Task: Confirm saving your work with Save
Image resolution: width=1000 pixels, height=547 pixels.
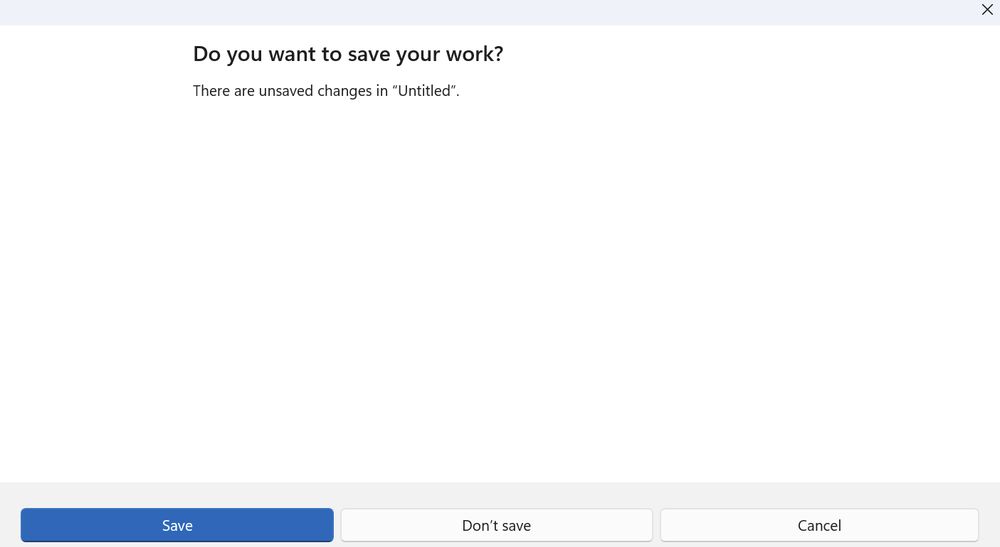Action: coord(177,525)
